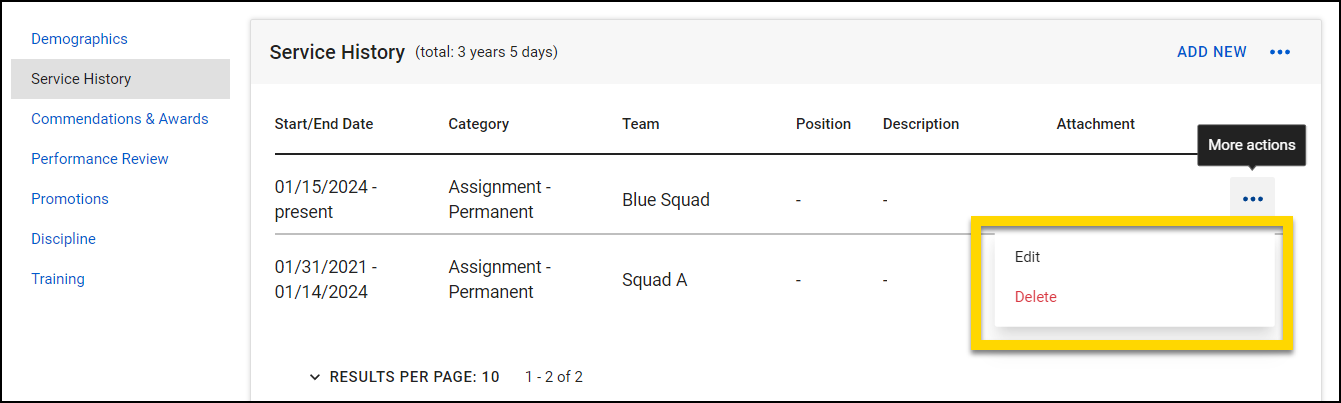
Task: Click the Position column header
Action: coord(823,124)
